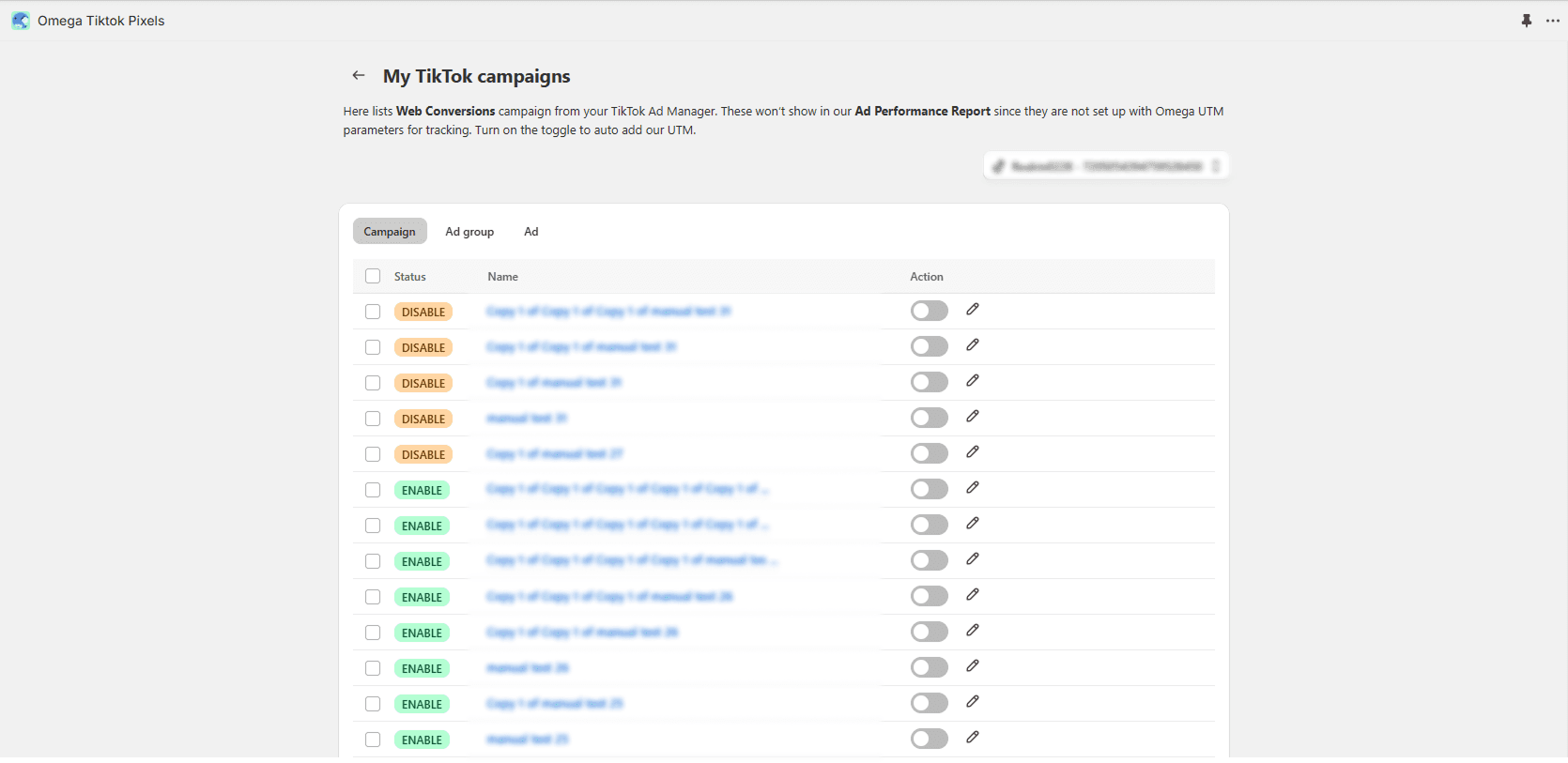1568x763 pixels.
Task: Open the three-dot more options menu
Action: (1553, 21)
